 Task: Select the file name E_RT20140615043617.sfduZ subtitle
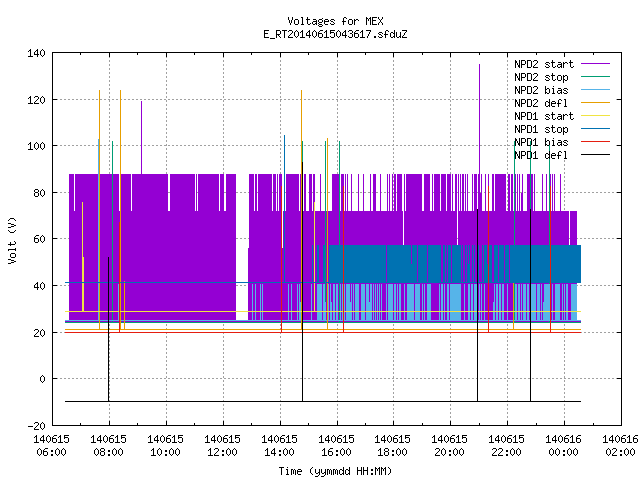(x=335, y=34)
